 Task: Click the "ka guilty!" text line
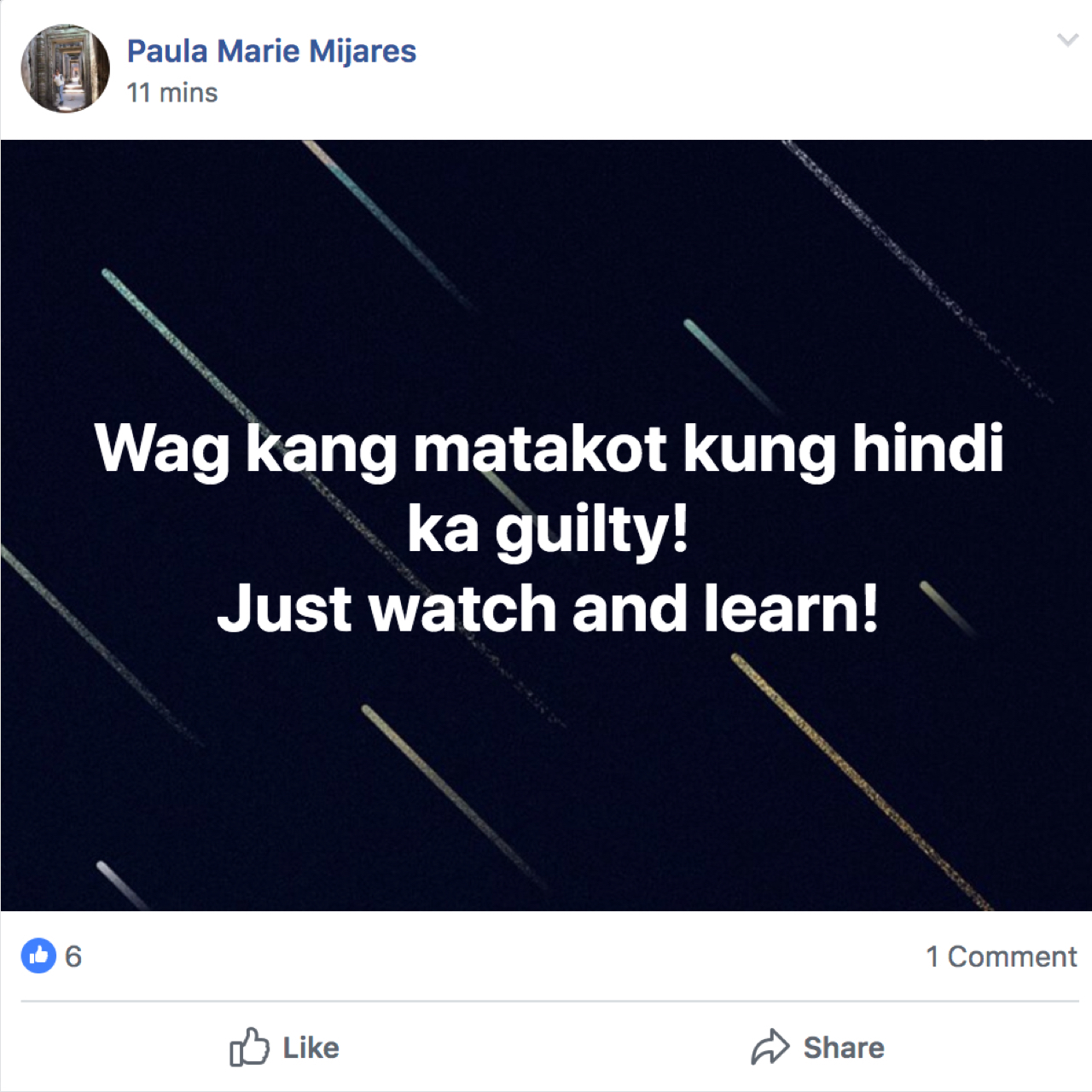coord(547,530)
